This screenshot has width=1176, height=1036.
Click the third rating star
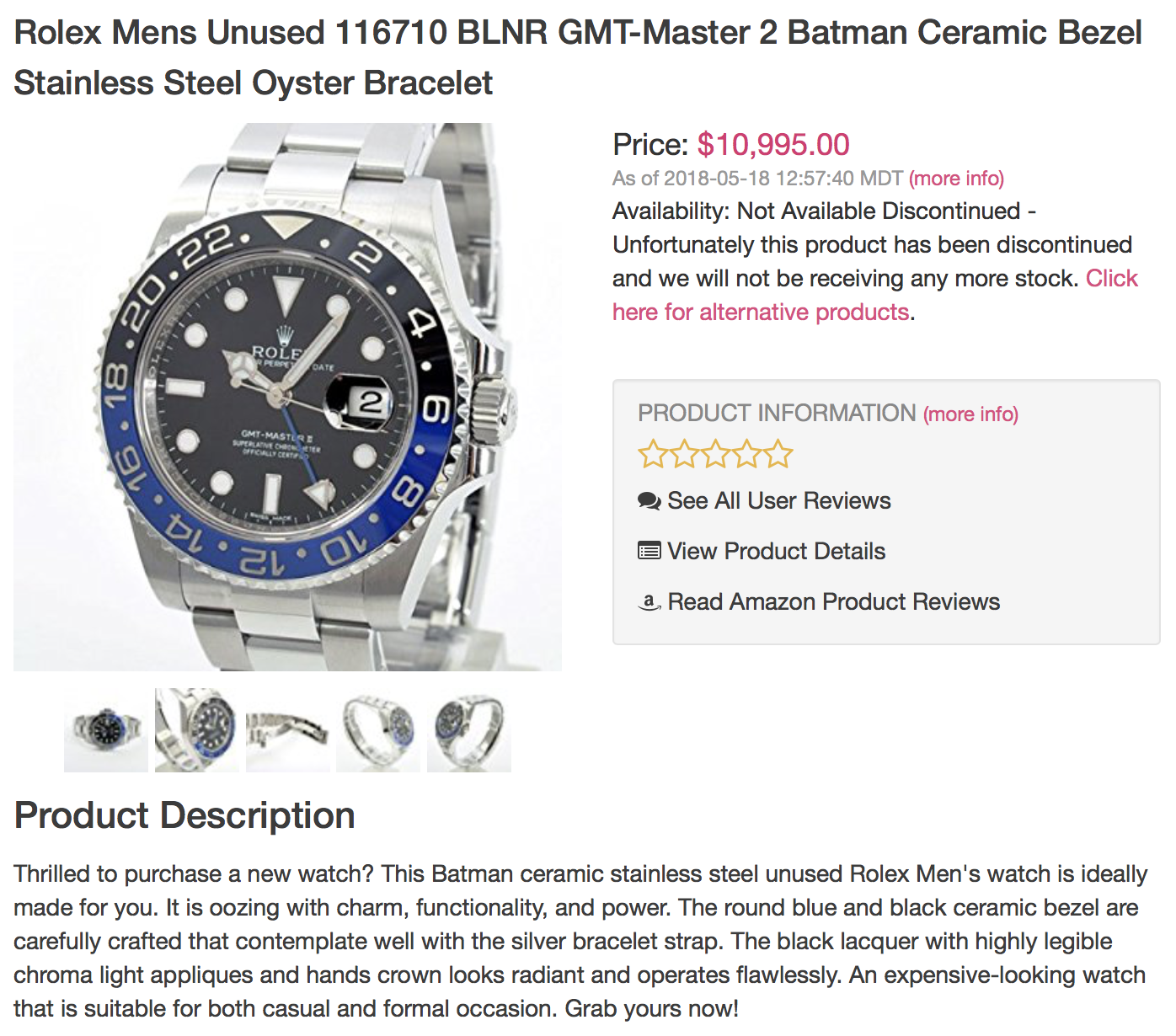pyautogui.click(x=715, y=454)
